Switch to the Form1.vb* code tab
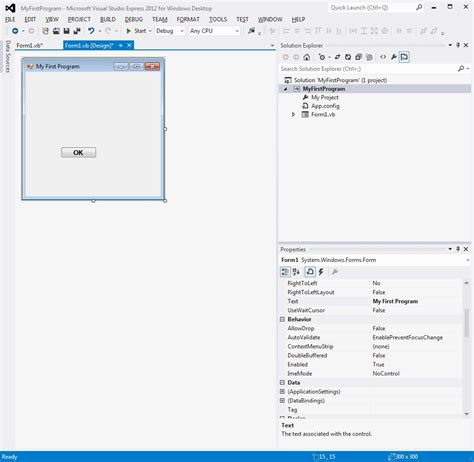Image resolution: width=474 pixels, height=462 pixels. (30, 45)
